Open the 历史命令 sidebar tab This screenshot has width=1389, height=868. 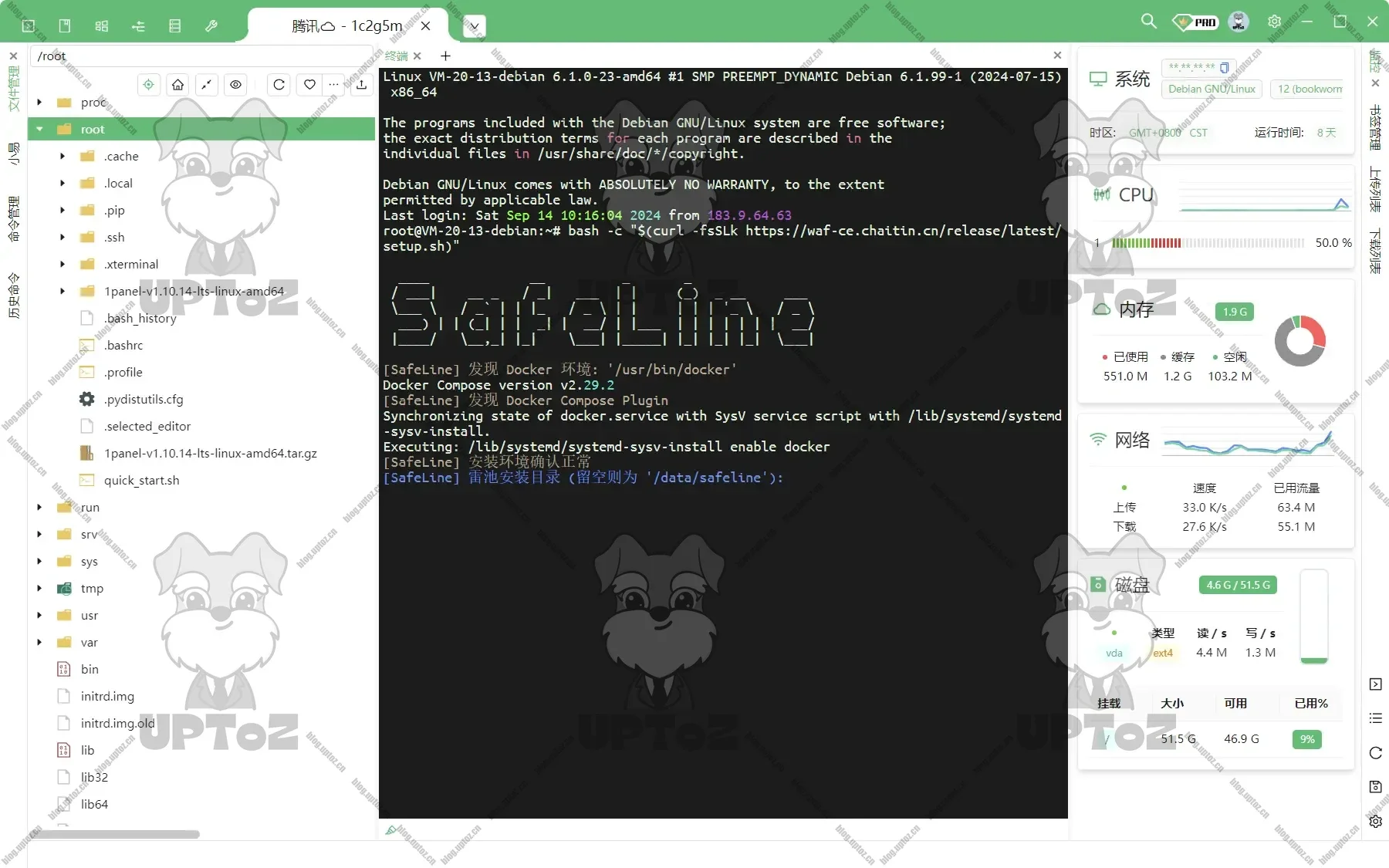13,296
